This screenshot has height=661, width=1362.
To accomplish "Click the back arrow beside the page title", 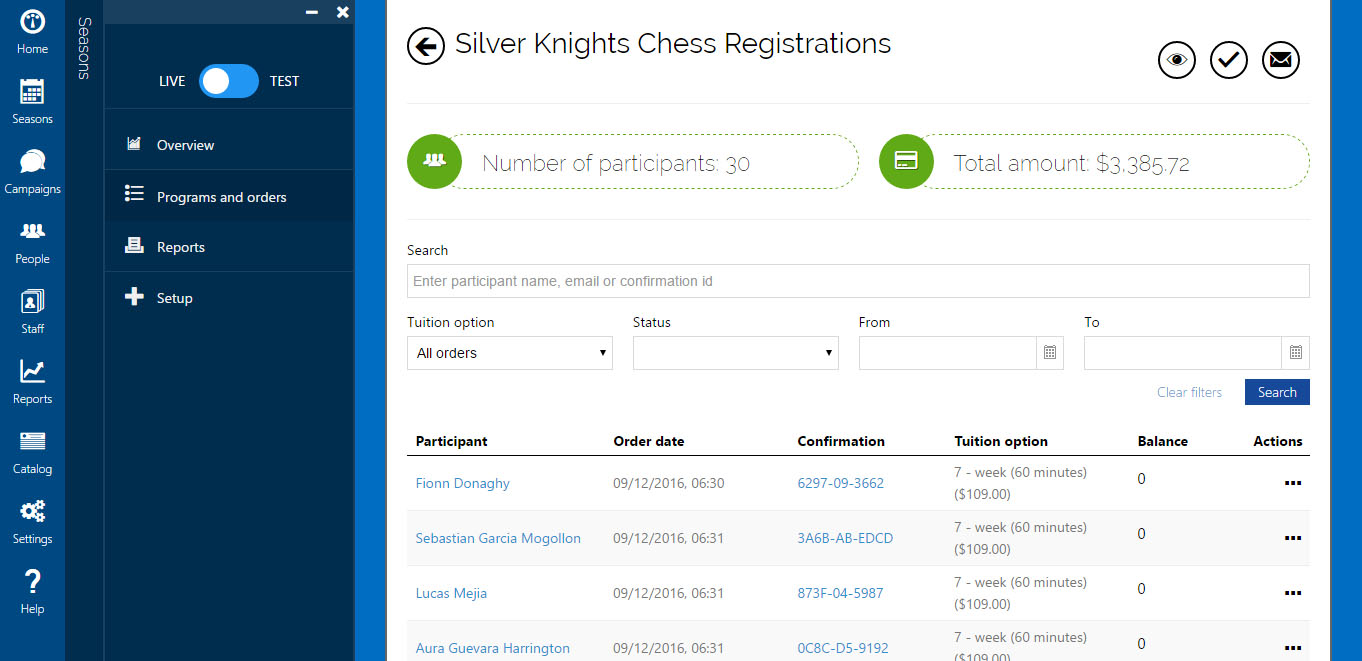I will coord(426,46).
